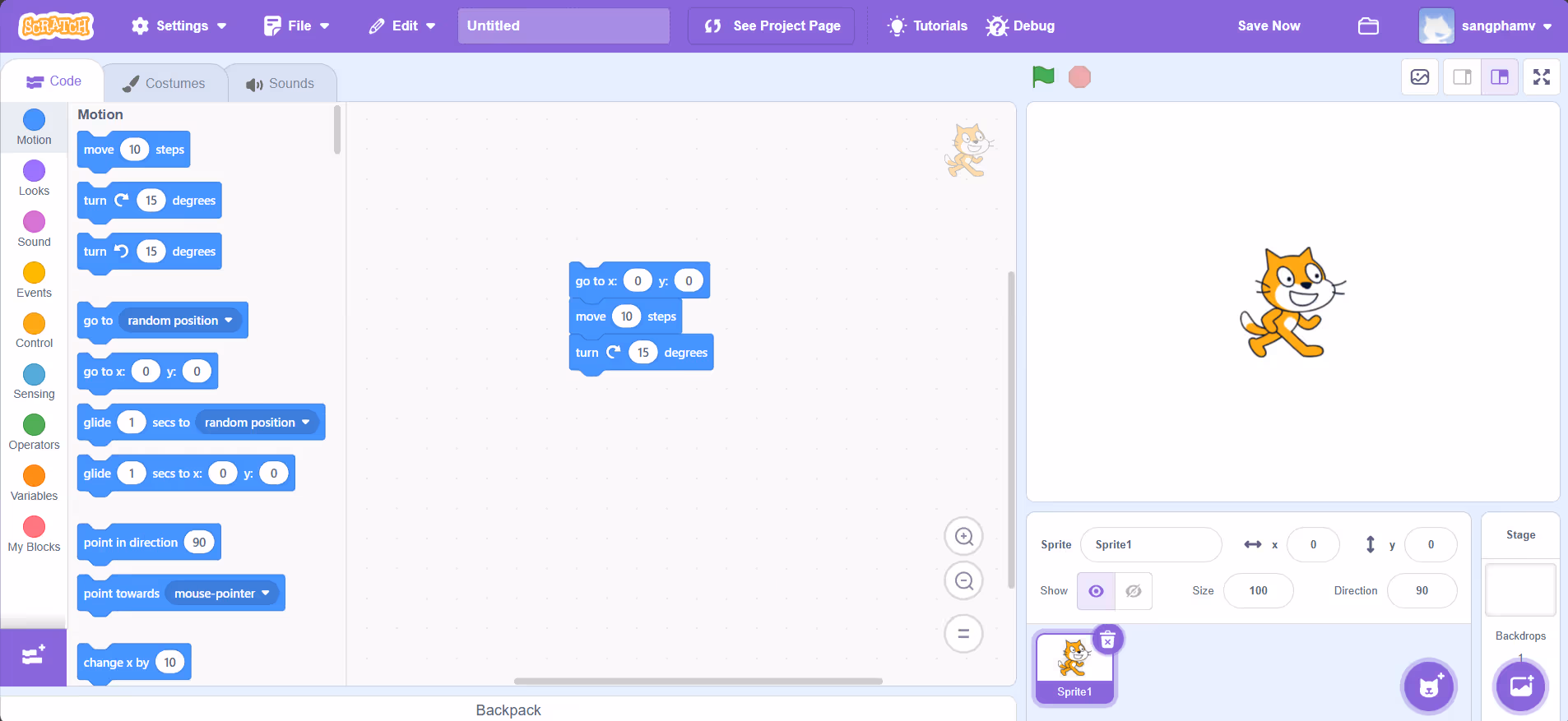
Task: Open the Sensing block category
Action: pos(34,381)
